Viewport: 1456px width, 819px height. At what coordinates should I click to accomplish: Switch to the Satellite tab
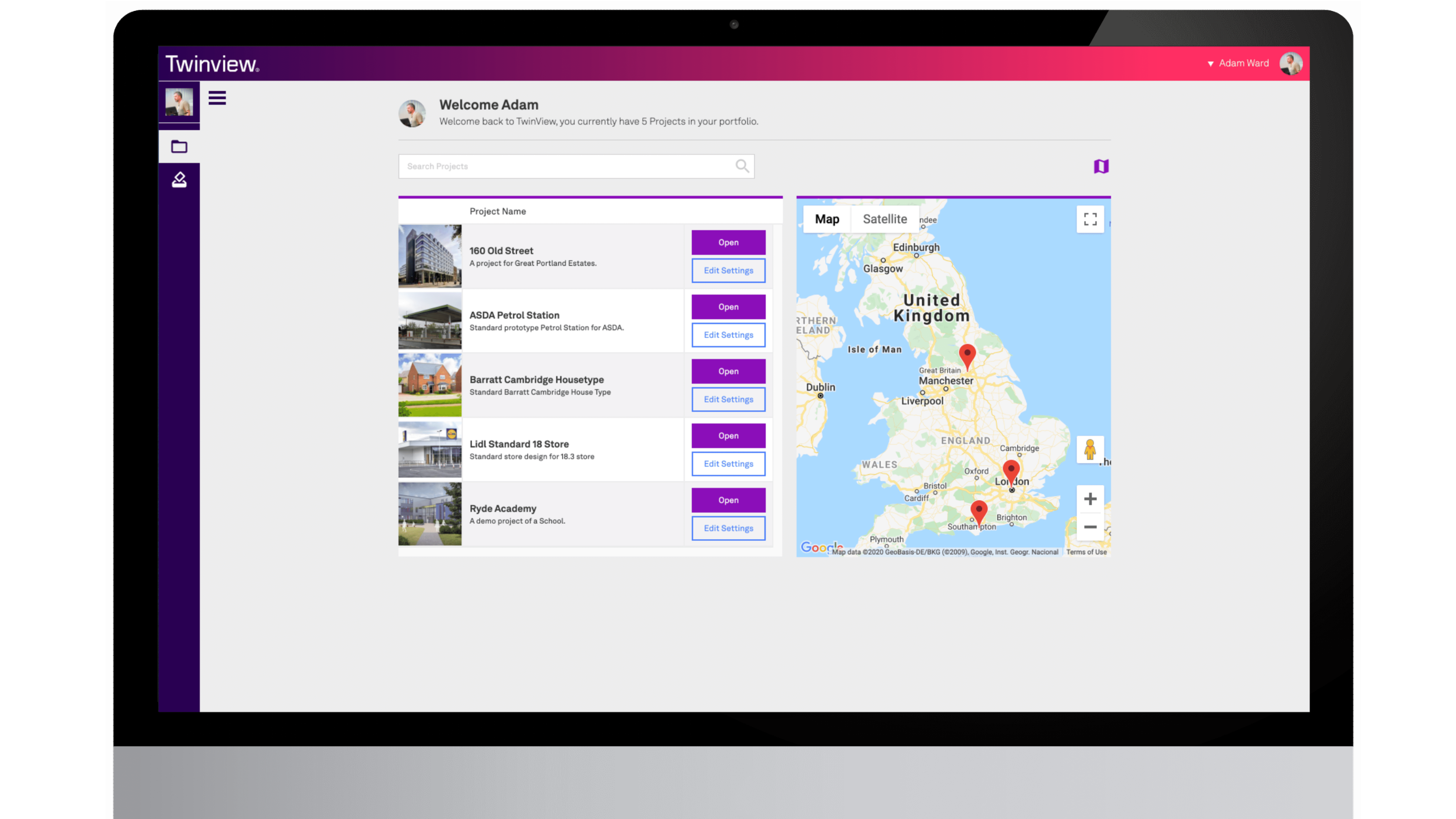(x=885, y=219)
